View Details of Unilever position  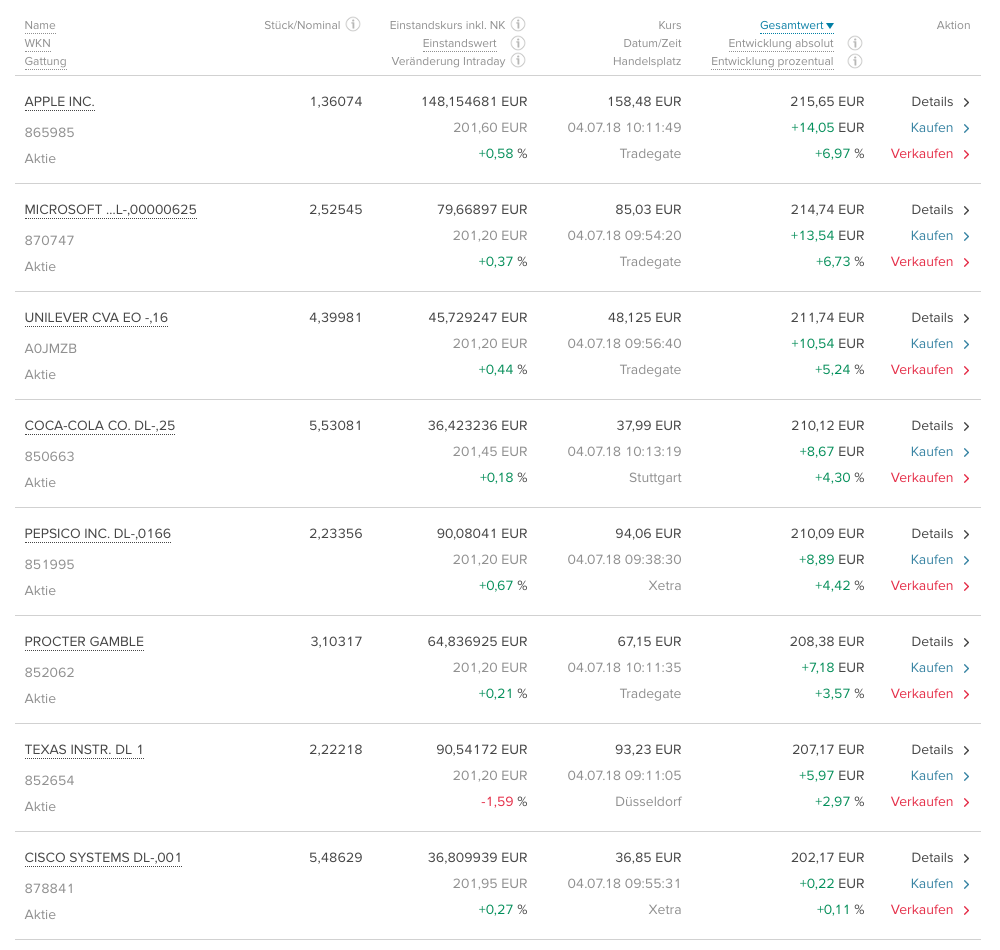pyautogui.click(x=941, y=318)
